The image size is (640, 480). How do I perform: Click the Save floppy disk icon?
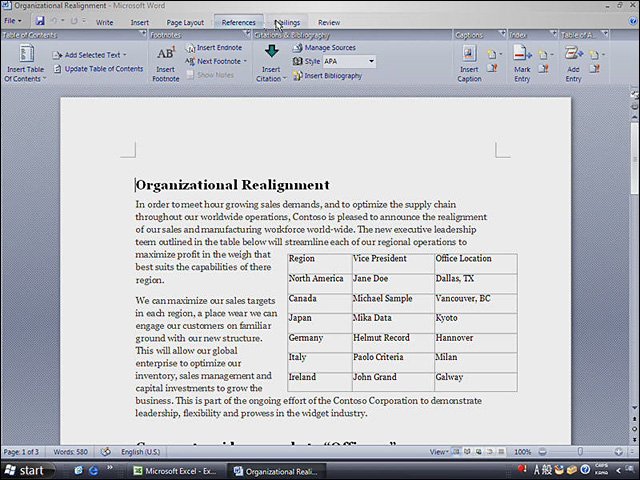click(x=40, y=21)
